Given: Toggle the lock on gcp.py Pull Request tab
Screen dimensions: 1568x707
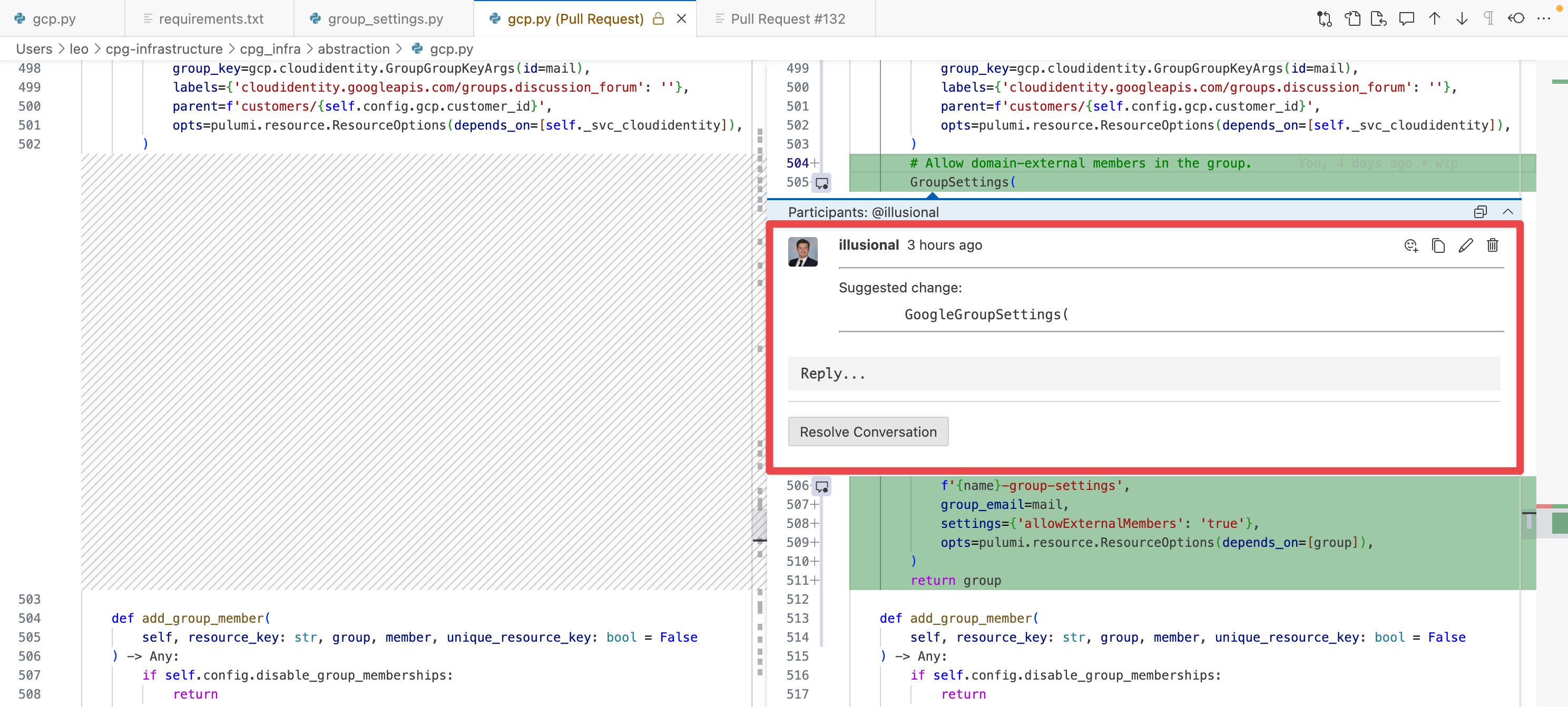Looking at the screenshot, I should point(658,18).
